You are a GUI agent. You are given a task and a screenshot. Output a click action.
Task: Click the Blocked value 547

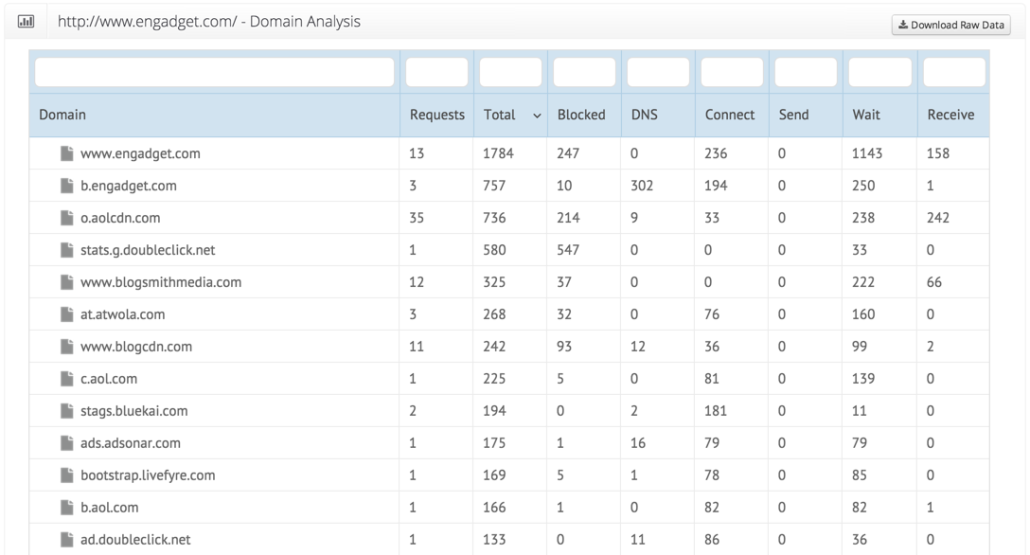(568, 250)
